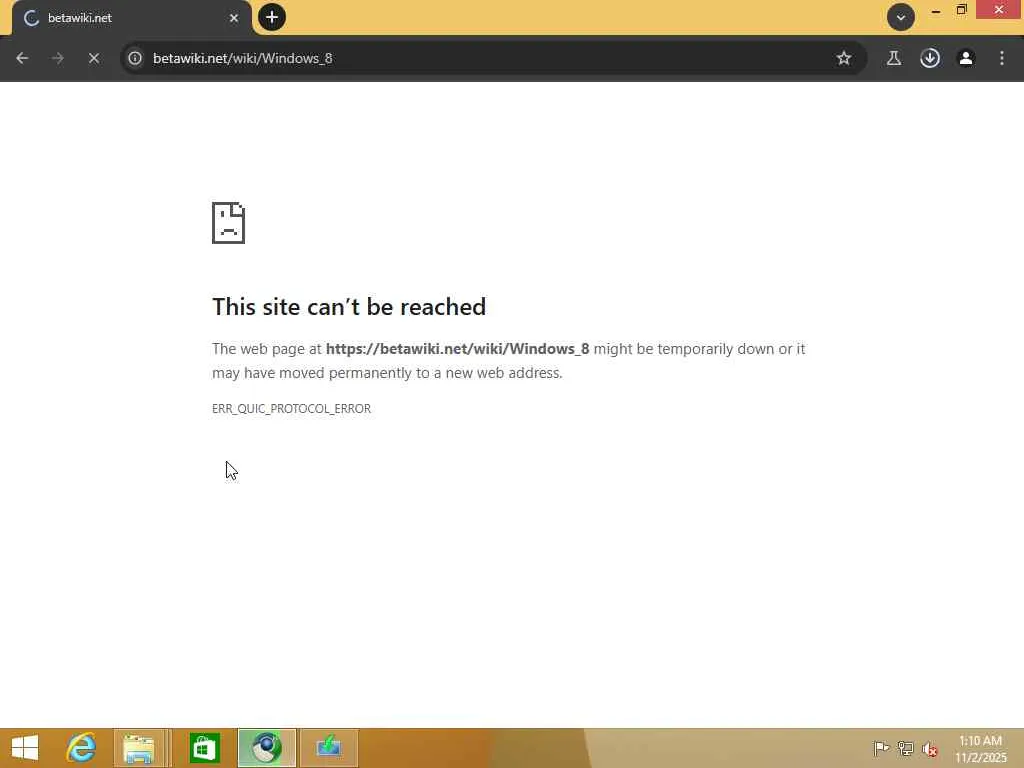
Task: Open the downloads icon in toolbar
Action: pos(930,58)
